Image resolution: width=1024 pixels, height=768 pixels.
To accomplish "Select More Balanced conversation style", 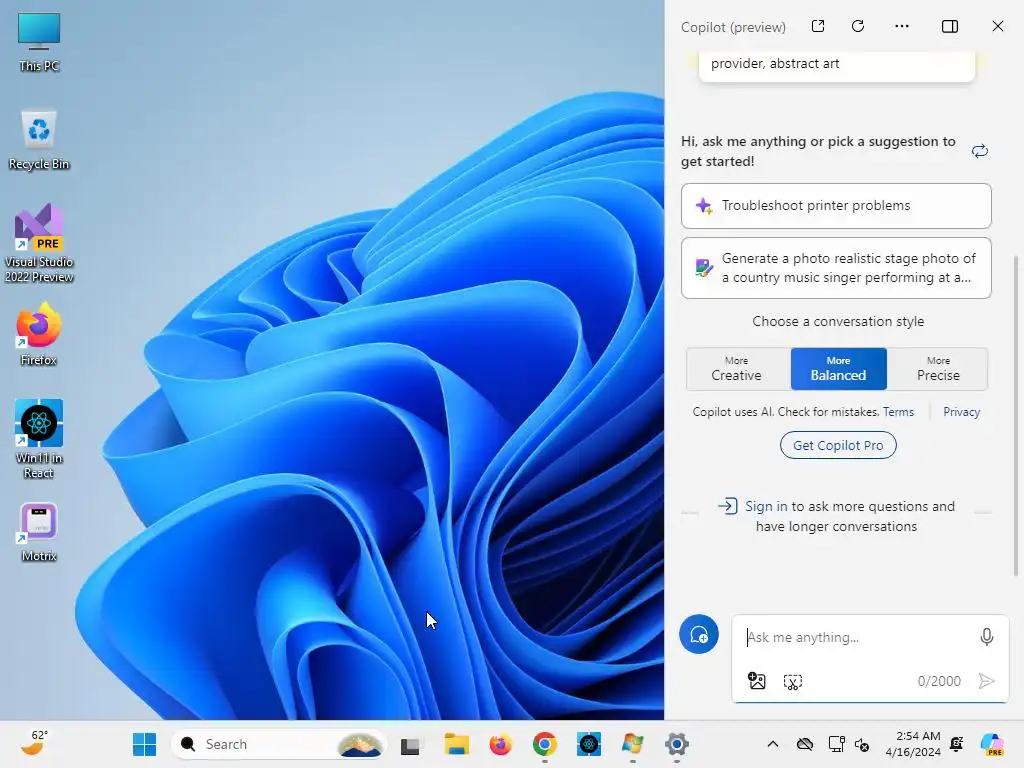I will [839, 369].
